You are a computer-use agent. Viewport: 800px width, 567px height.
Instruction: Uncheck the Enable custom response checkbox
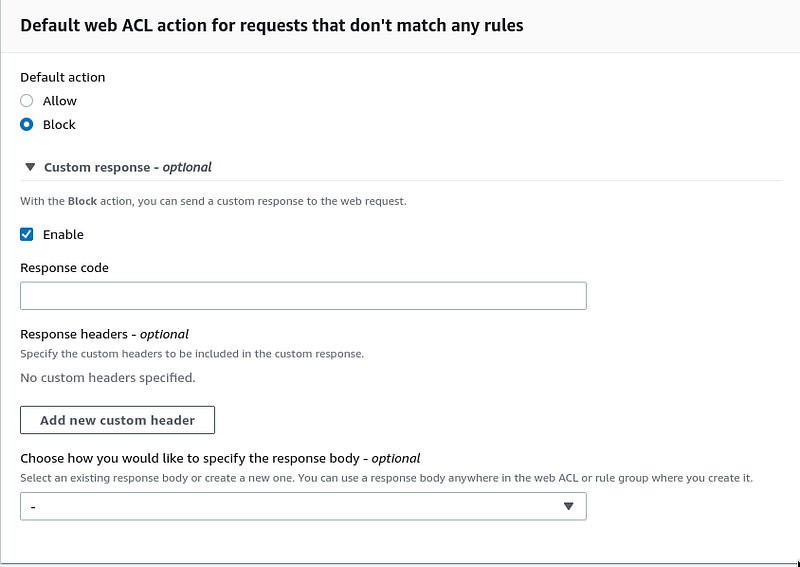[x=27, y=234]
